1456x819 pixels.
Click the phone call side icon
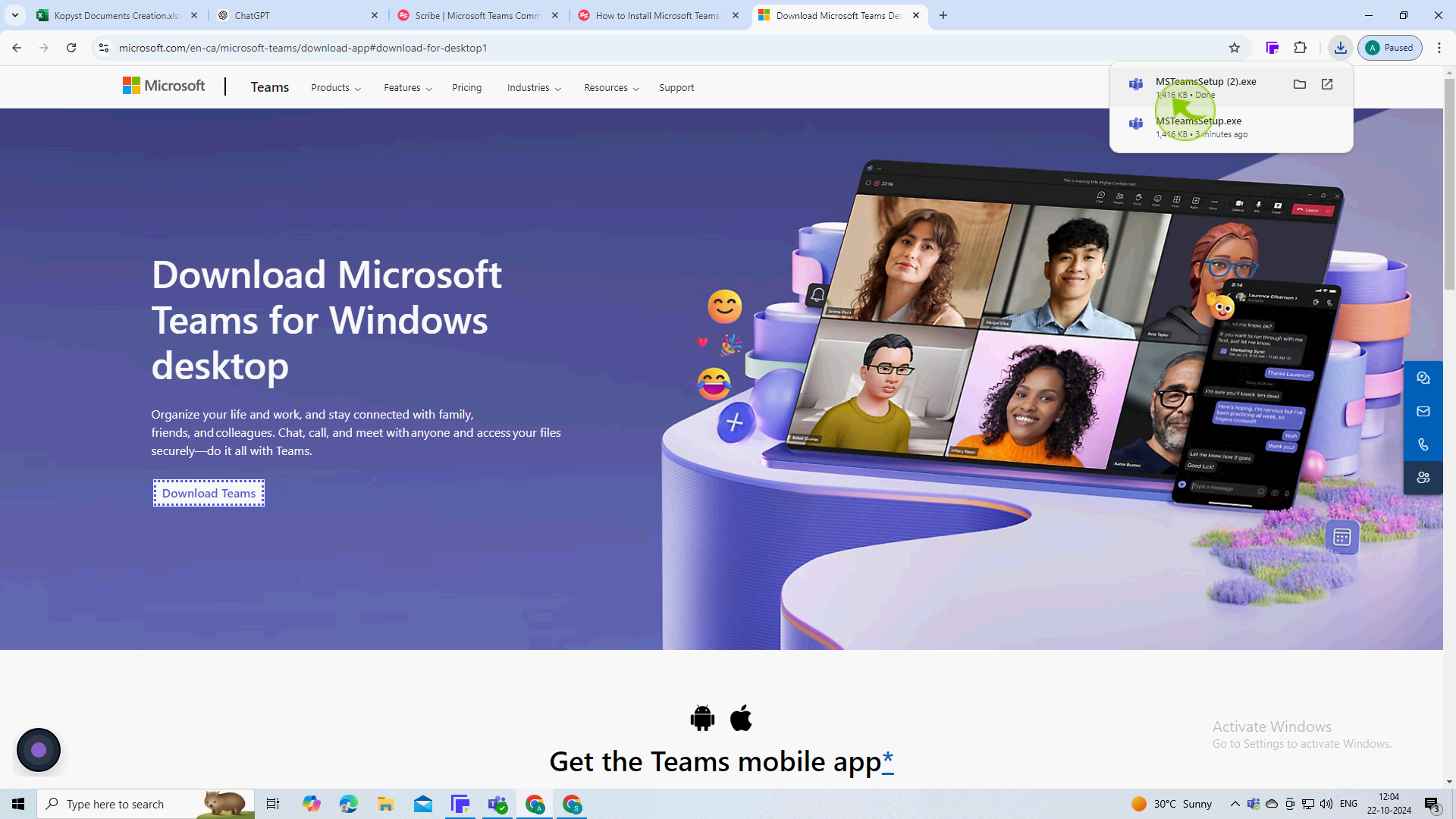point(1423,444)
